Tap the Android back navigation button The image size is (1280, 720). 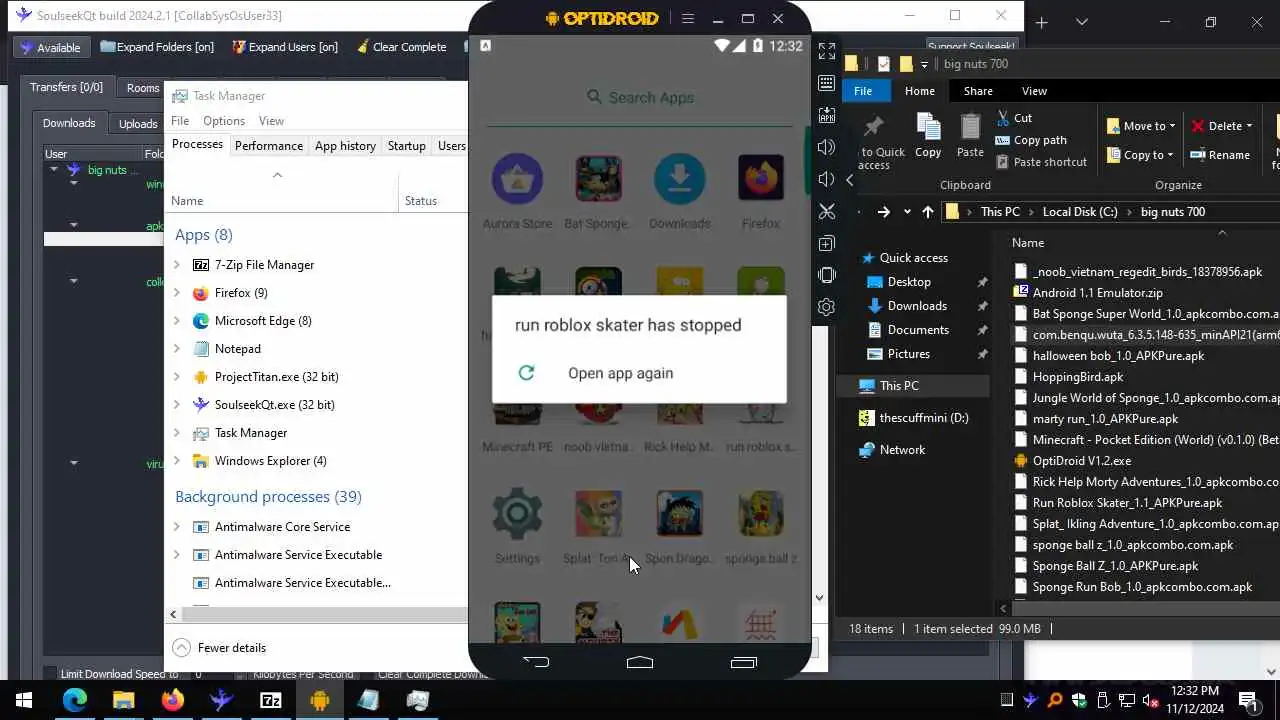[536, 661]
